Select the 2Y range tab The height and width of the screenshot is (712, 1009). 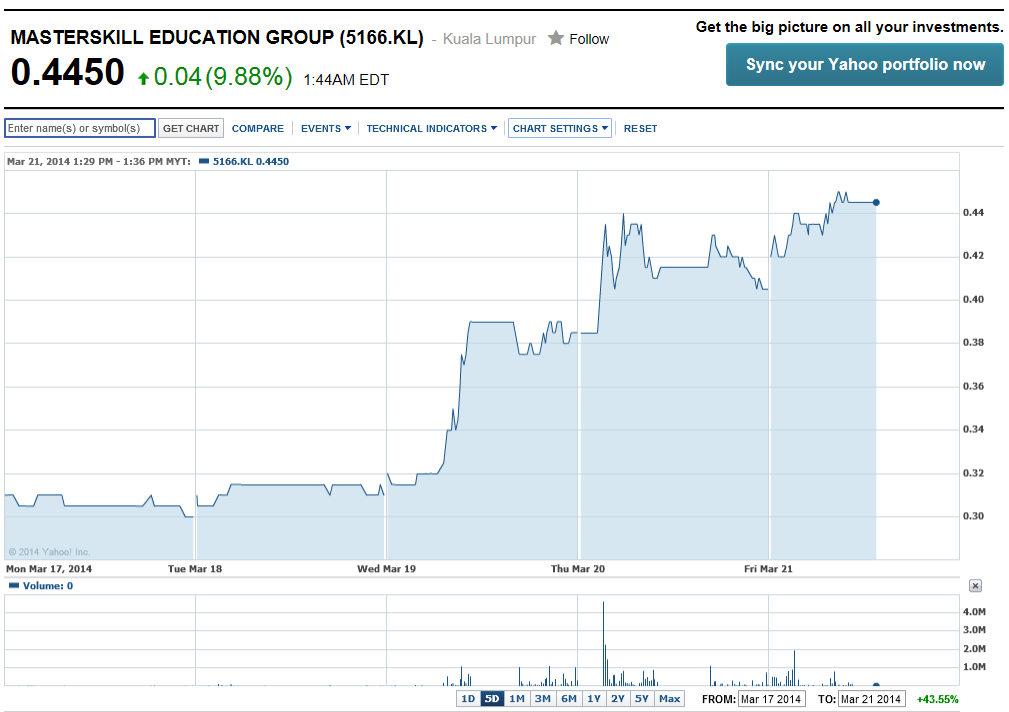tap(618, 698)
